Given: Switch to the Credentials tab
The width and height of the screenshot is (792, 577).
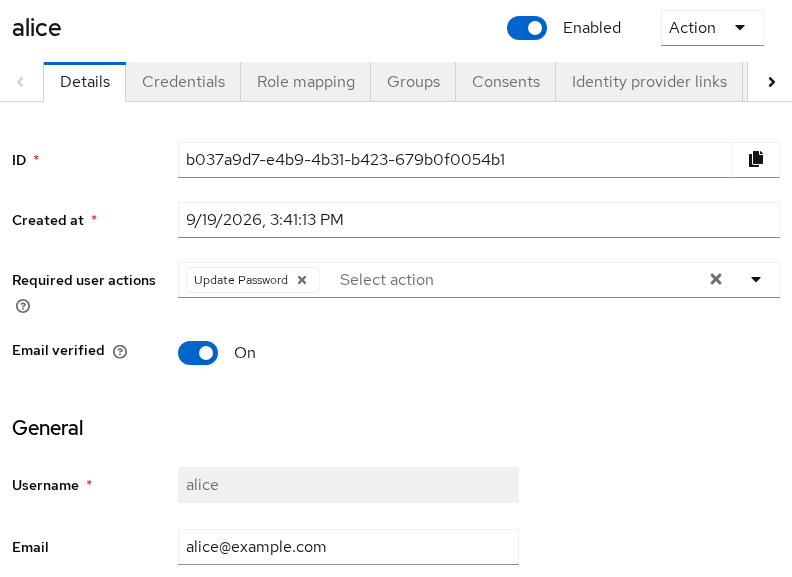Looking at the screenshot, I should point(183,82).
